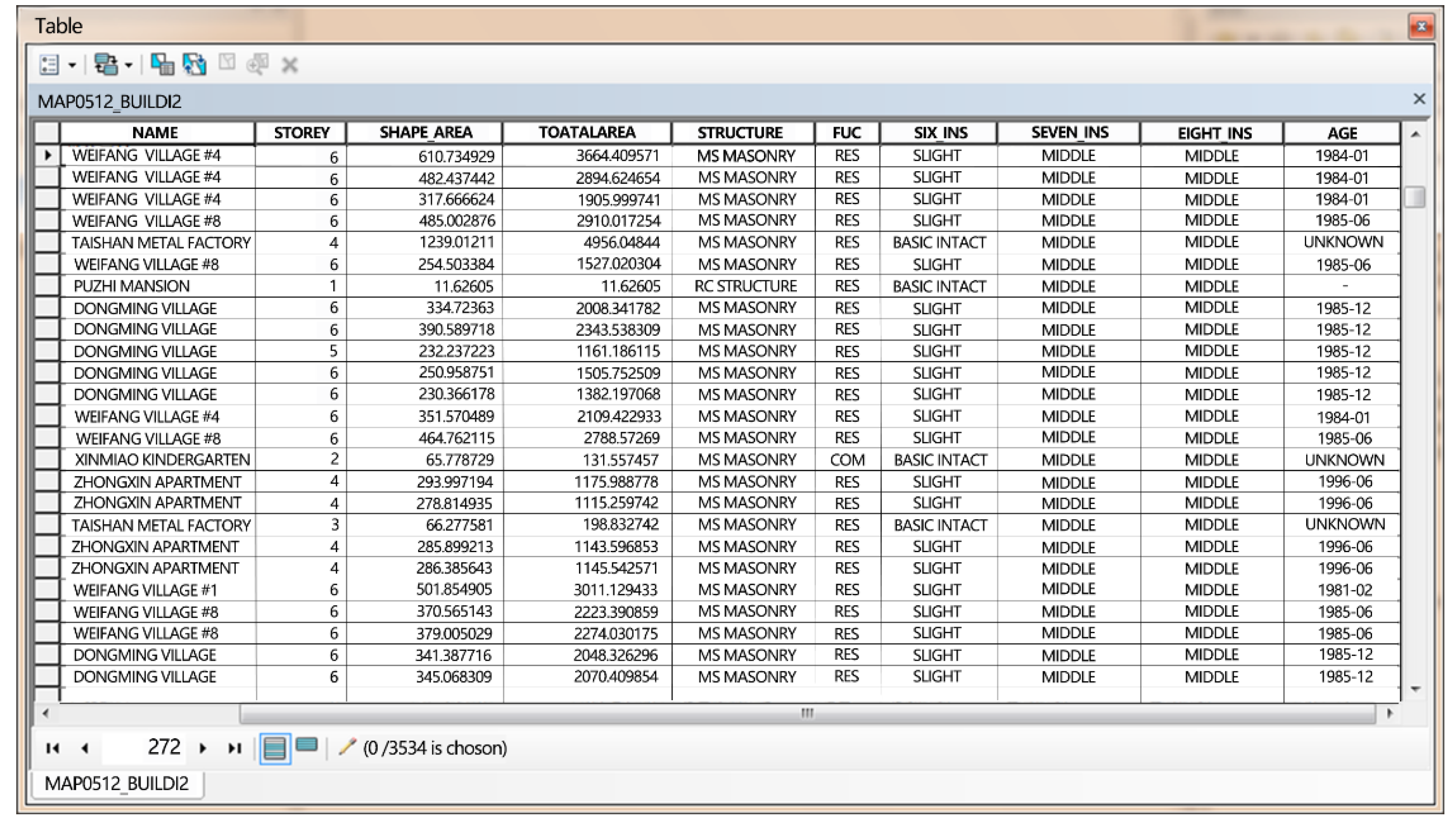The image size is (1456, 831).
Task: Go to the previous record
Action: [x=85, y=748]
